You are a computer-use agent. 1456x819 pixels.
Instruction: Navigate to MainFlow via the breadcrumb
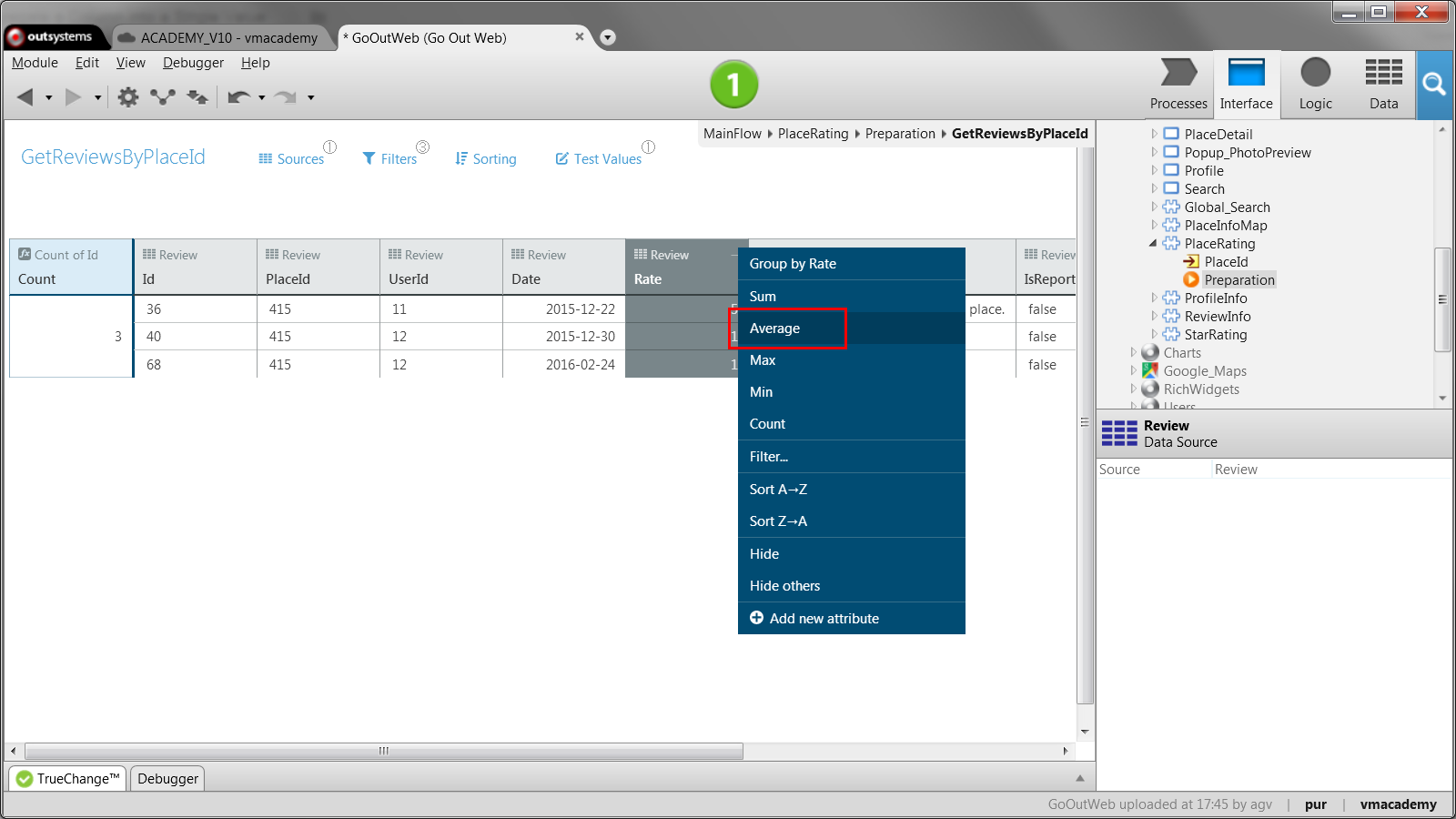(x=733, y=133)
